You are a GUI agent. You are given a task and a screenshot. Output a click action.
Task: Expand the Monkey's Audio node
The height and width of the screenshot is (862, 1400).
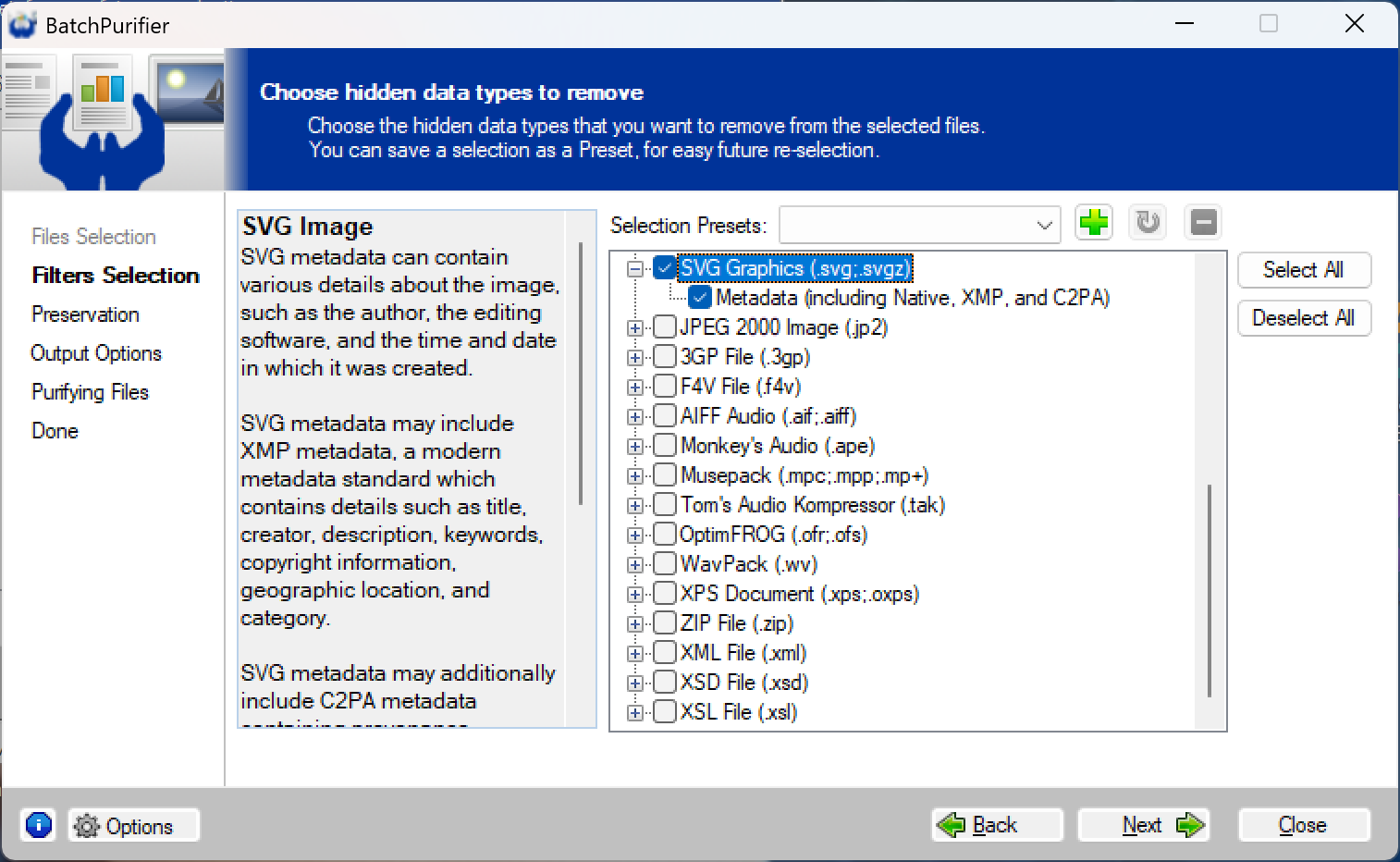(x=635, y=447)
